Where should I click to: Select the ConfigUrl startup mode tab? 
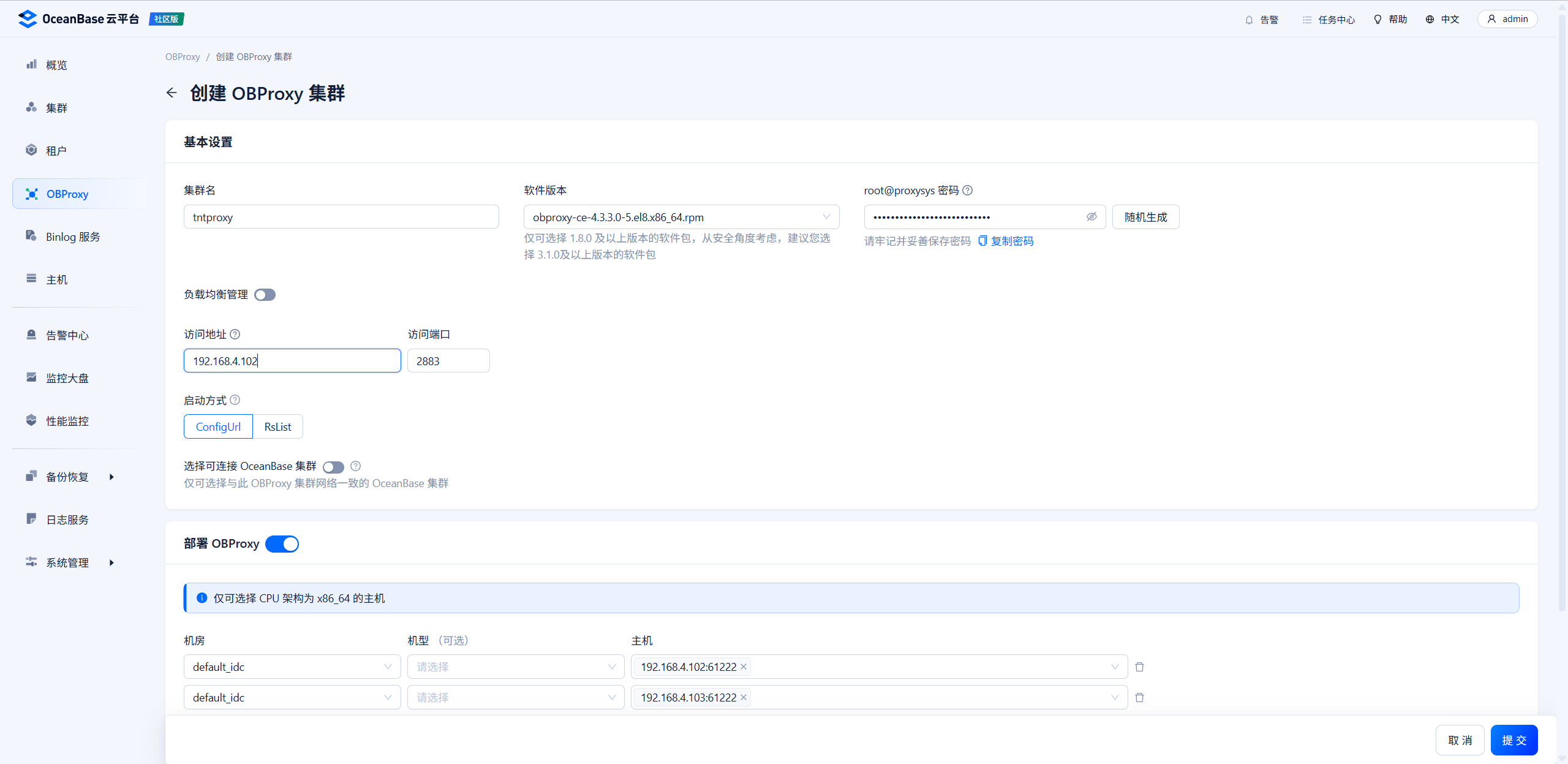pos(218,426)
